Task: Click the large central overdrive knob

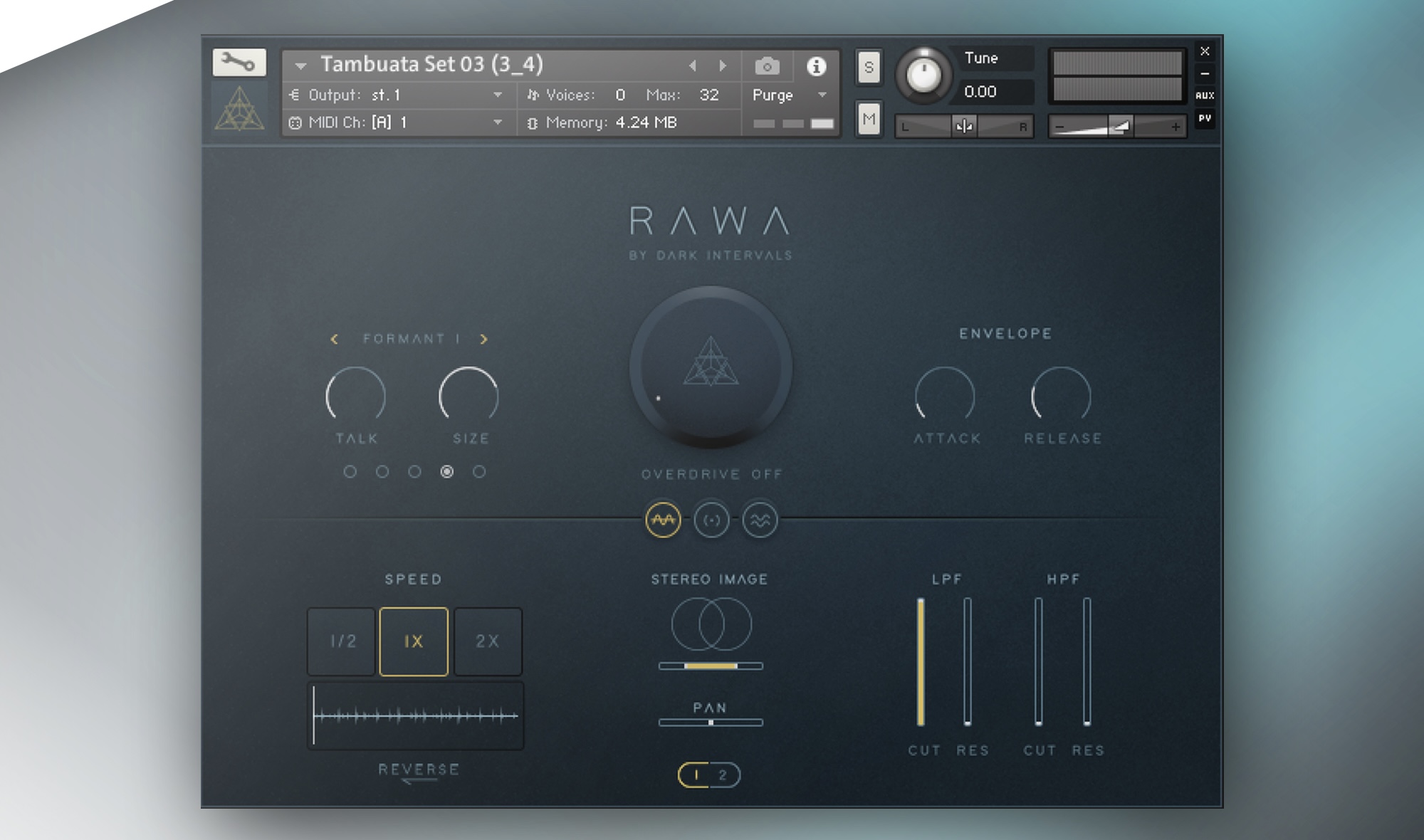Action: [x=711, y=367]
